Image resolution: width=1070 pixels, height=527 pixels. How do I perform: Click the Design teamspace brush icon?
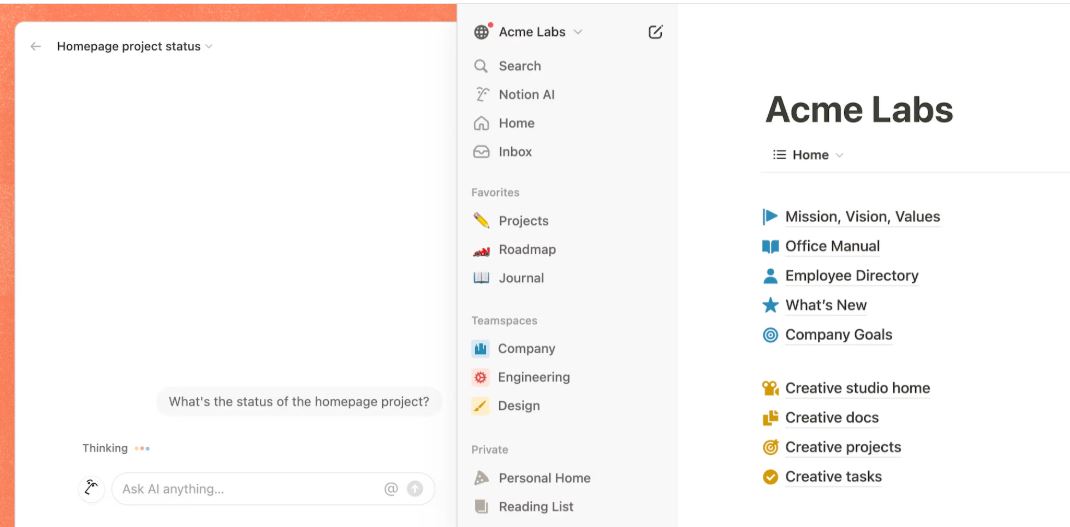480,406
